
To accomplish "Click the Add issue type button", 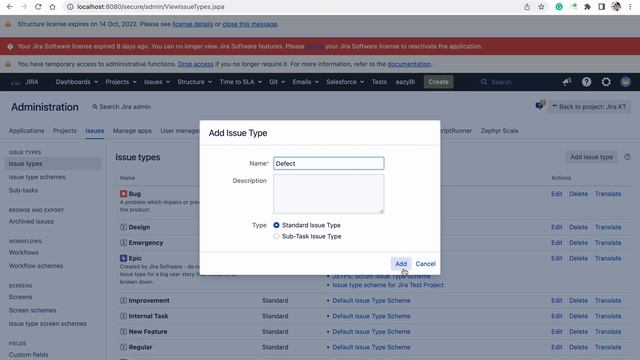I will point(591,157).
